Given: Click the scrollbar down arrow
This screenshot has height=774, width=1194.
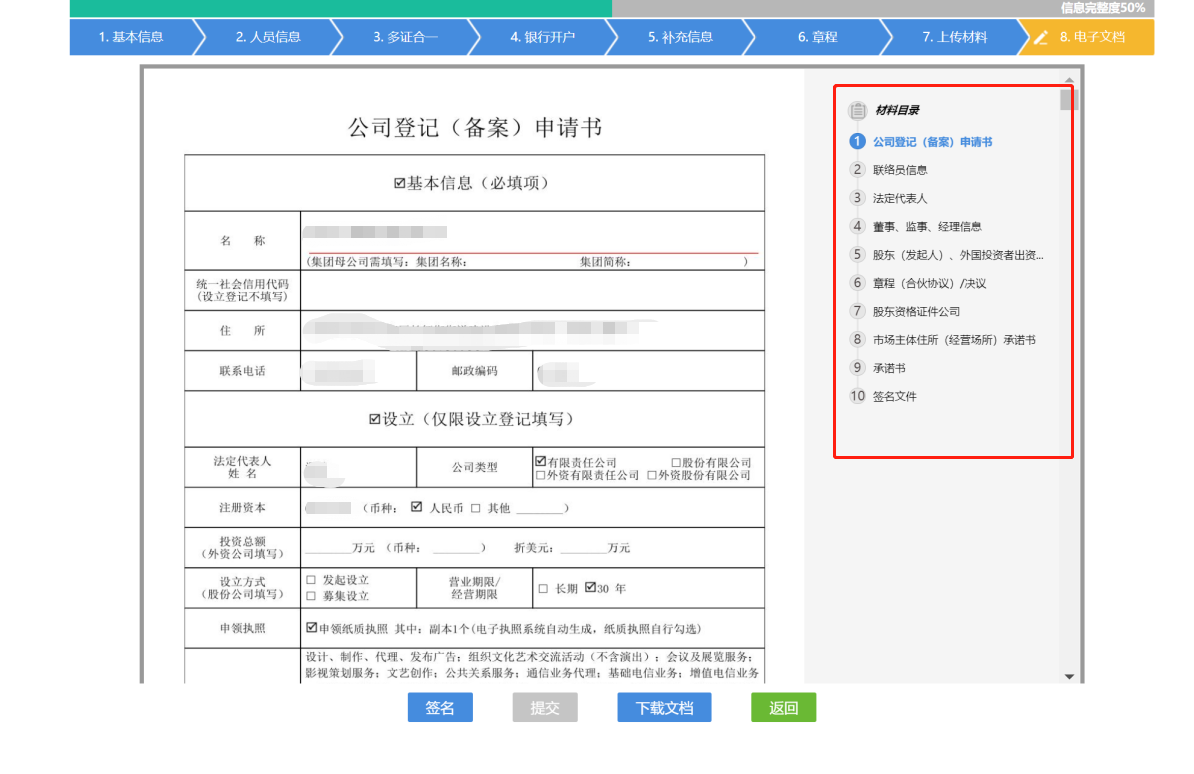Looking at the screenshot, I should pos(1069,676).
